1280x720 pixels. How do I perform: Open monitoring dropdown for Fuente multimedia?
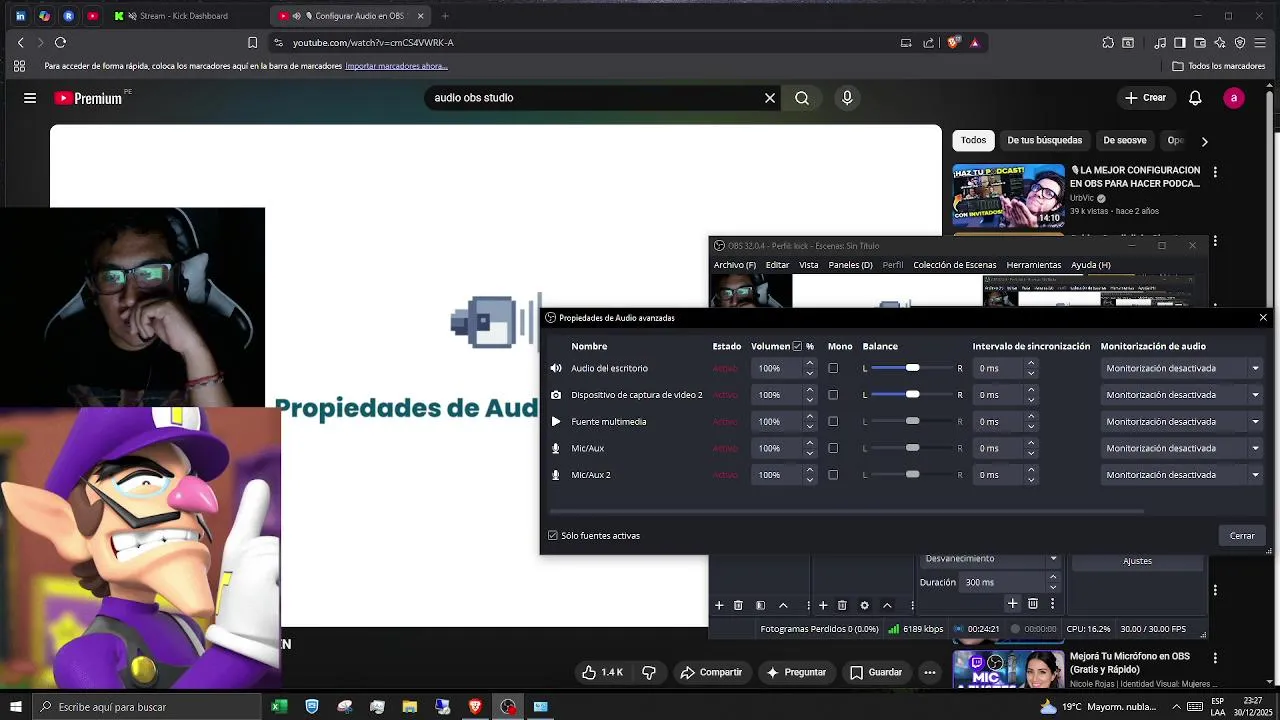1182,422
